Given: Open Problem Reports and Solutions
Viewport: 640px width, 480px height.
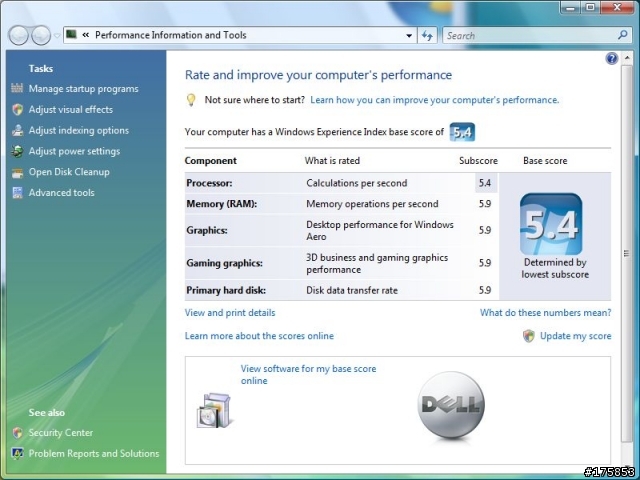Looking at the screenshot, I should [x=94, y=453].
